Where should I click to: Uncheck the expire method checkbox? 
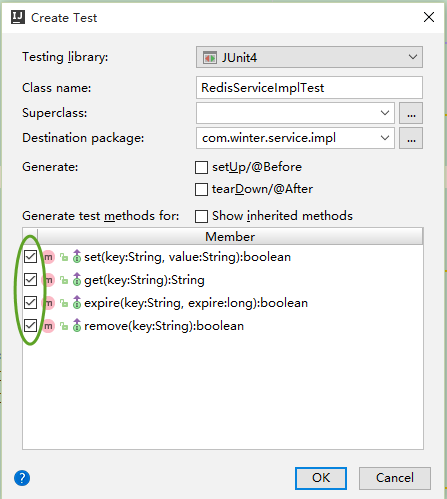point(30,303)
